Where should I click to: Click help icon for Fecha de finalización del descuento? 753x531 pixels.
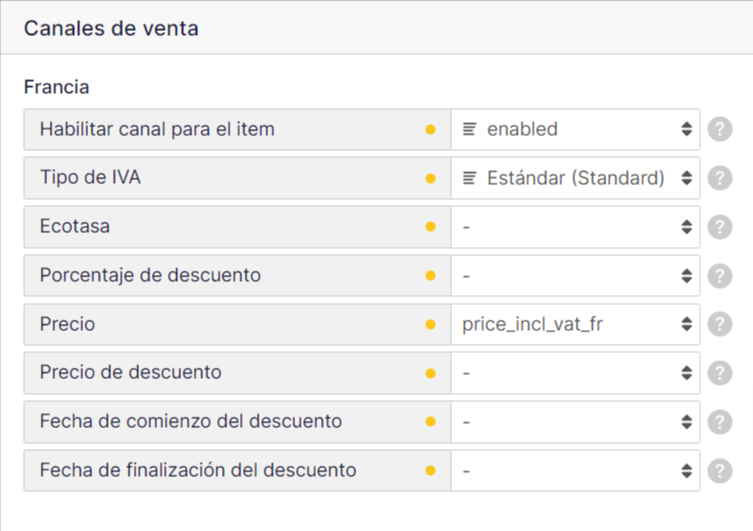[719, 470]
